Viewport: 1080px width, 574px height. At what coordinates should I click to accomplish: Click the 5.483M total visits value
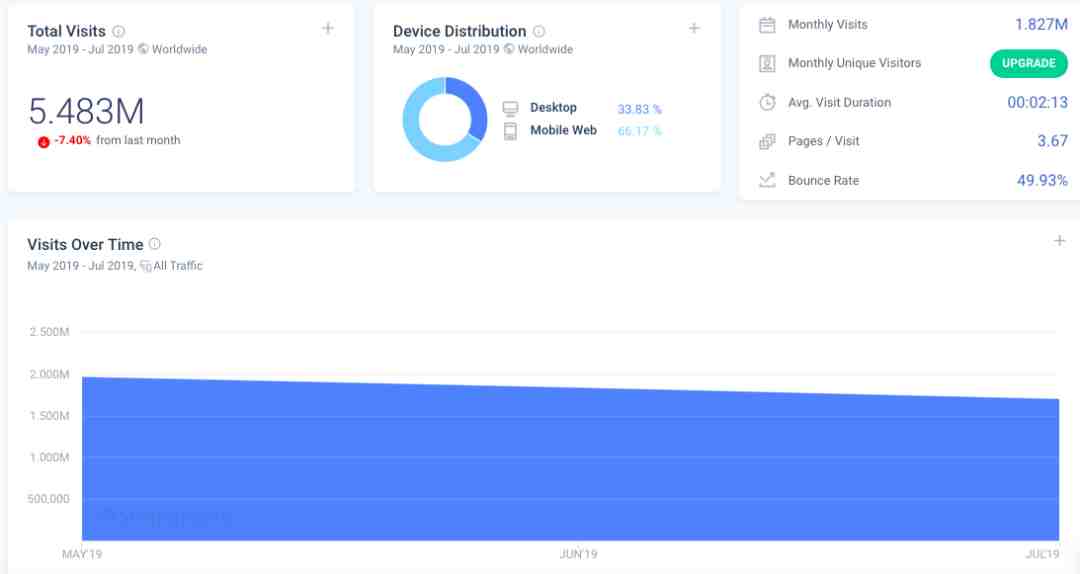tap(86, 111)
